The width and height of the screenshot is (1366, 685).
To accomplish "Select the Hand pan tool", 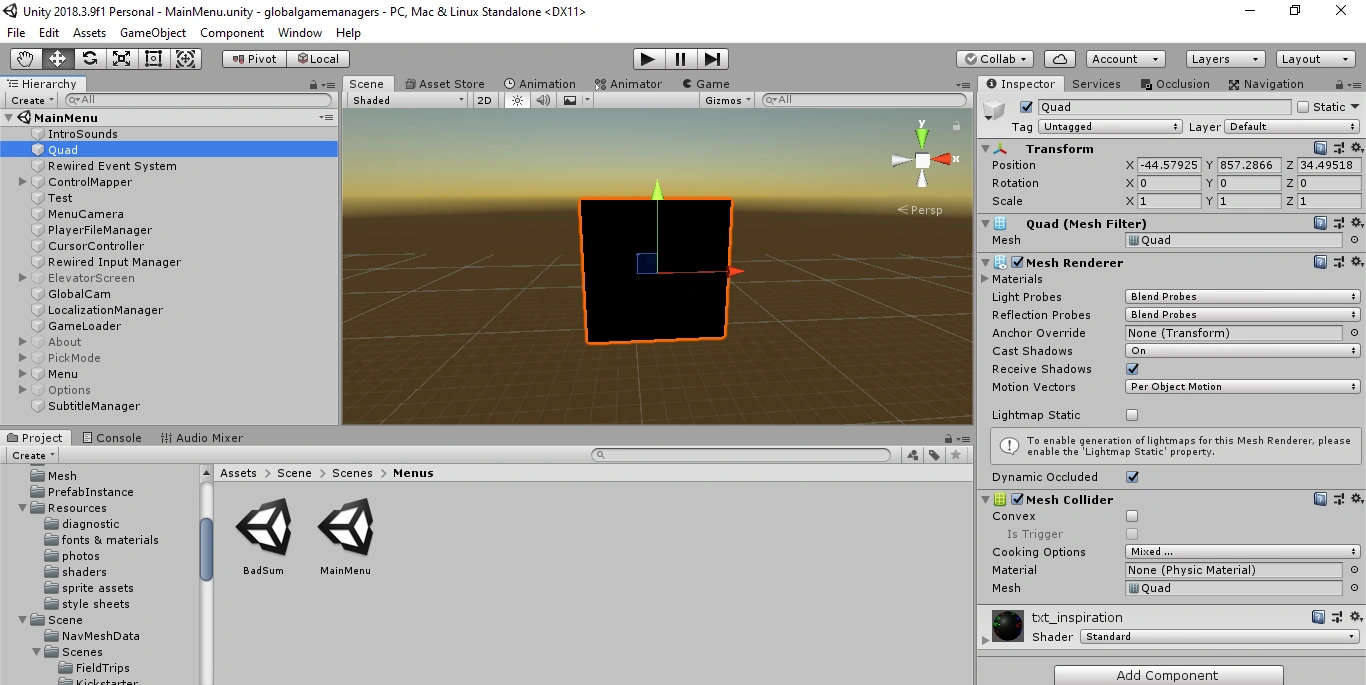I will click(24, 58).
